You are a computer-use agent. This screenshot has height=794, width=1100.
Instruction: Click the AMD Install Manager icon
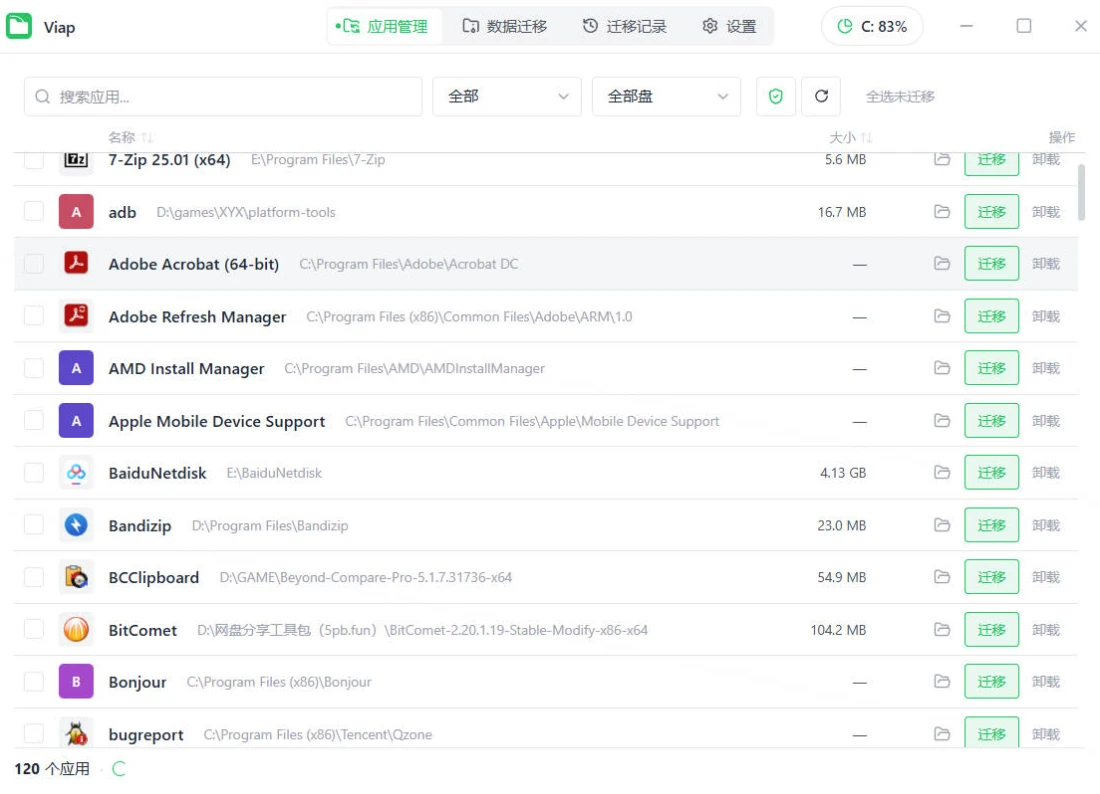[x=76, y=368]
